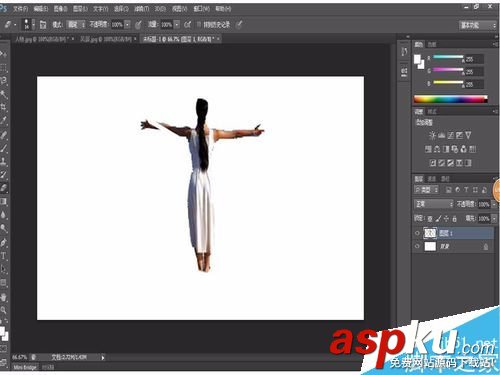The height and width of the screenshot is (375, 500).
Task: Add a Vibrance adjustment
Action: pos(468,135)
